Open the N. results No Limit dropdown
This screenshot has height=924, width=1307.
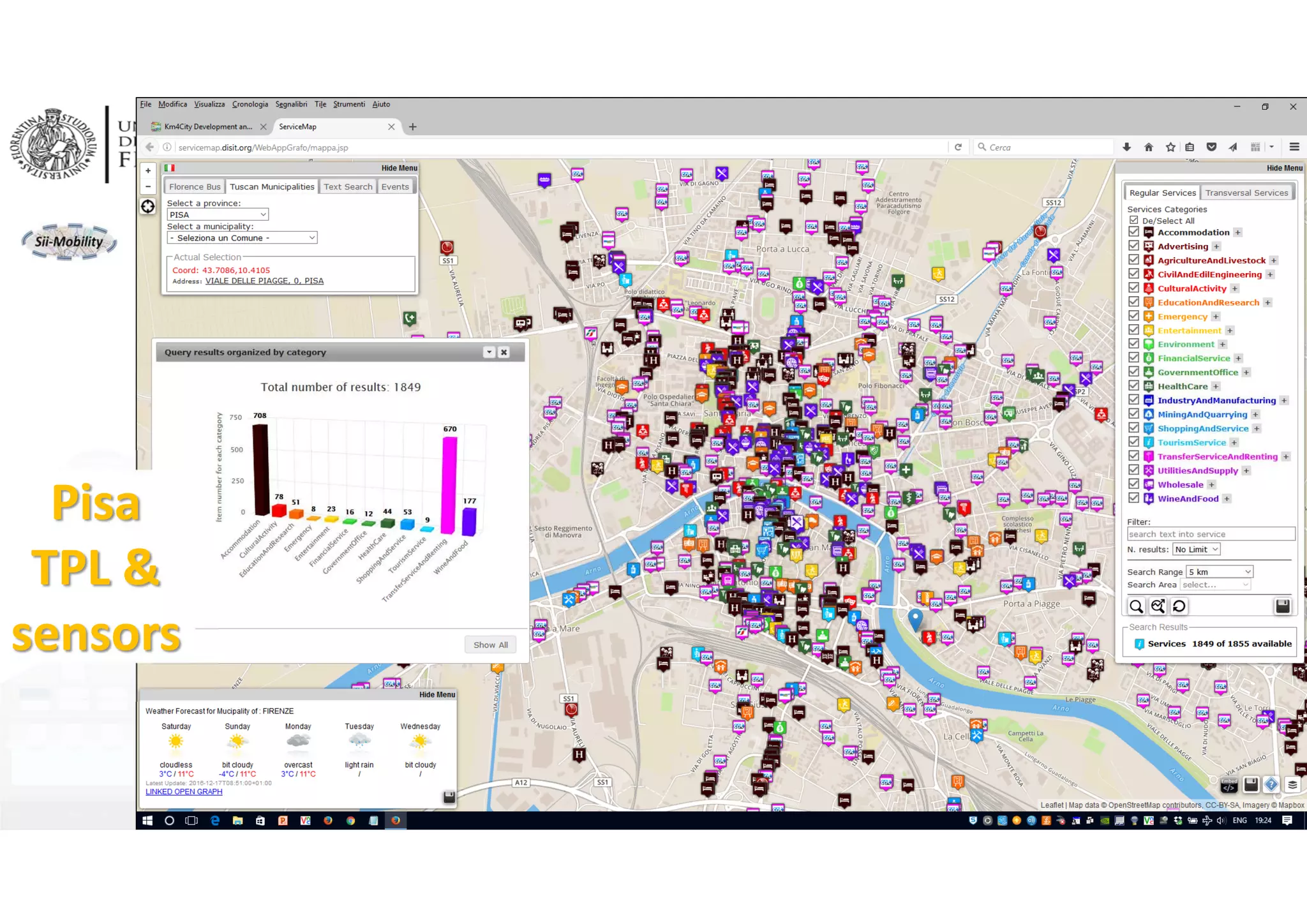1197,549
